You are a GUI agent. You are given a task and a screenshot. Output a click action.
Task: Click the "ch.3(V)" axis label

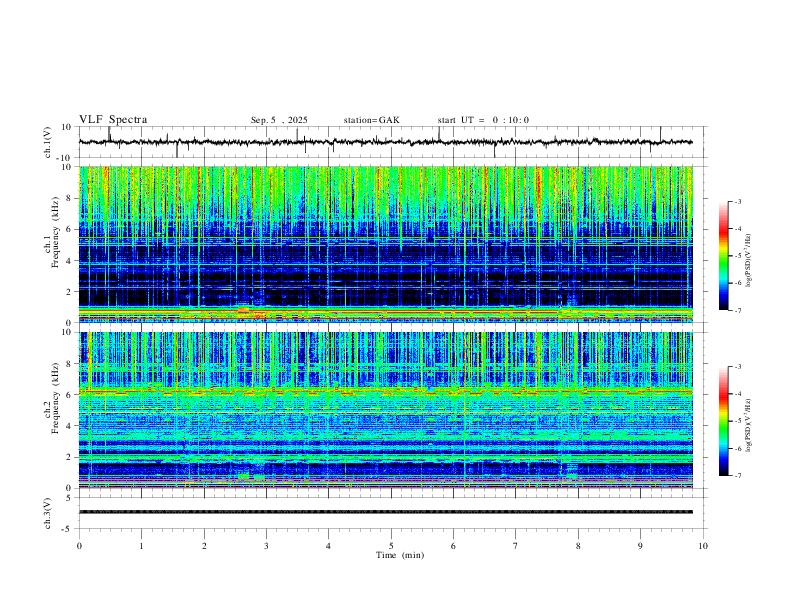pos(48,514)
